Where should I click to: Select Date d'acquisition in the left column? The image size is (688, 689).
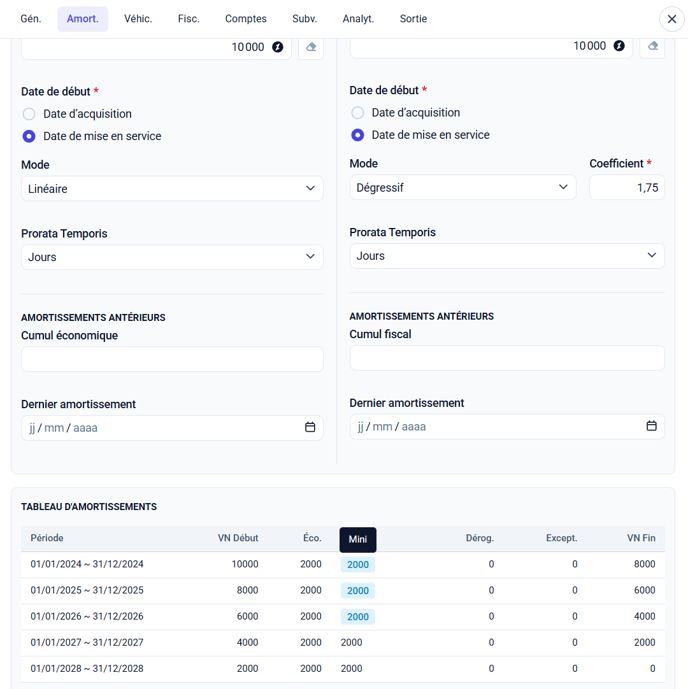point(29,114)
